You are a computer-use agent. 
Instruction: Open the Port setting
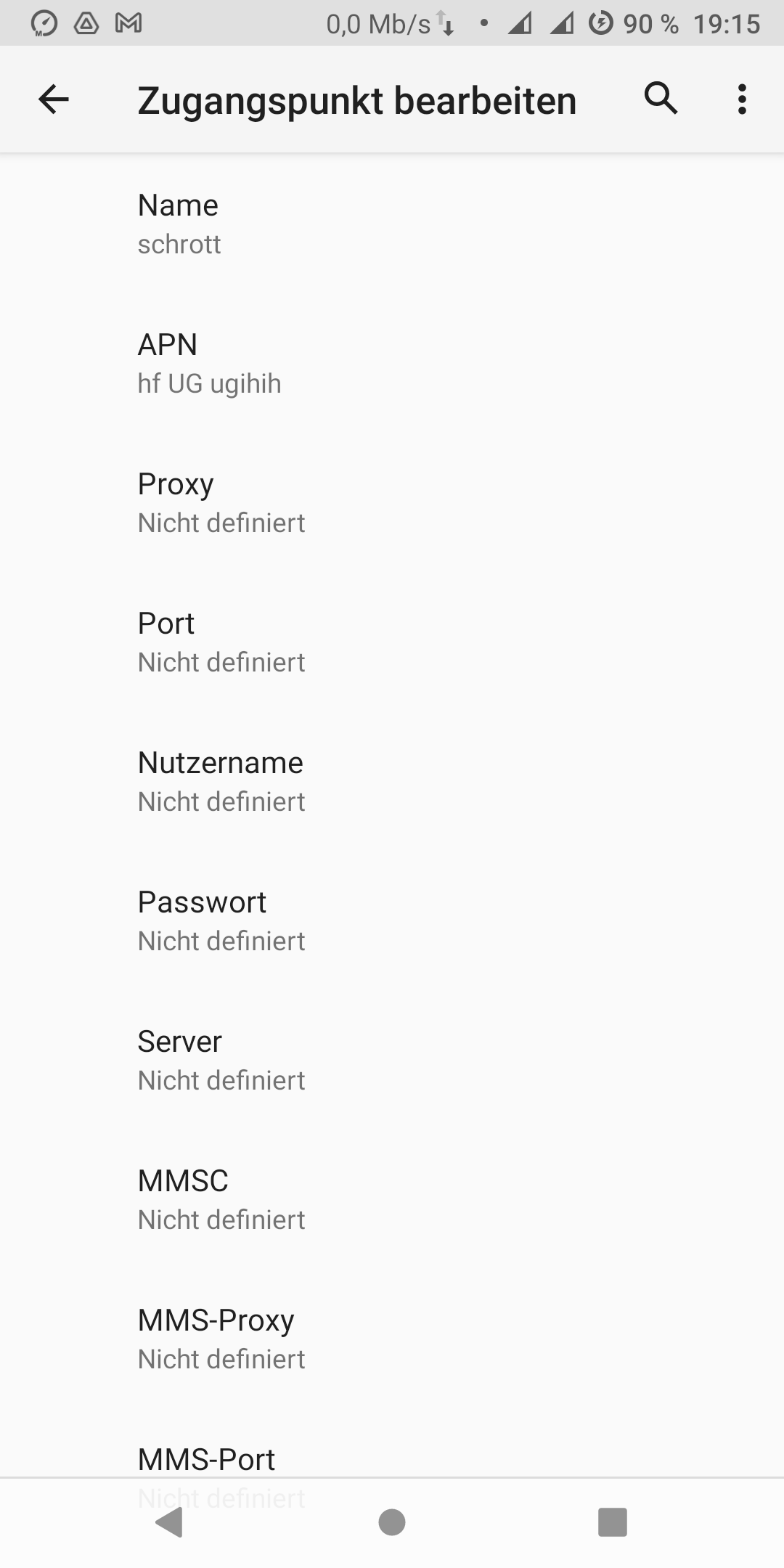pos(392,642)
